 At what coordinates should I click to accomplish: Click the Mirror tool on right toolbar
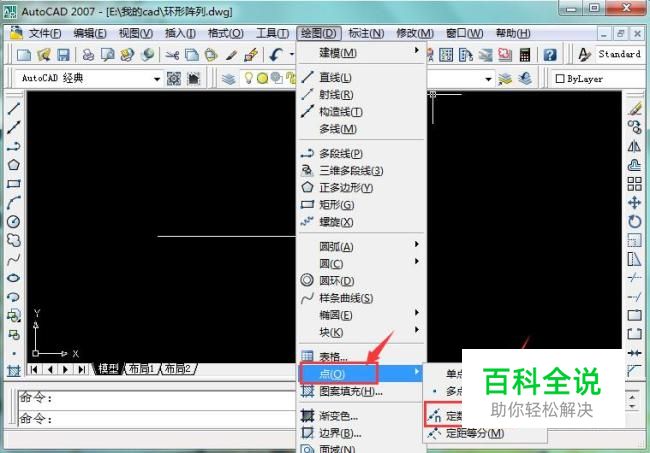coord(635,146)
